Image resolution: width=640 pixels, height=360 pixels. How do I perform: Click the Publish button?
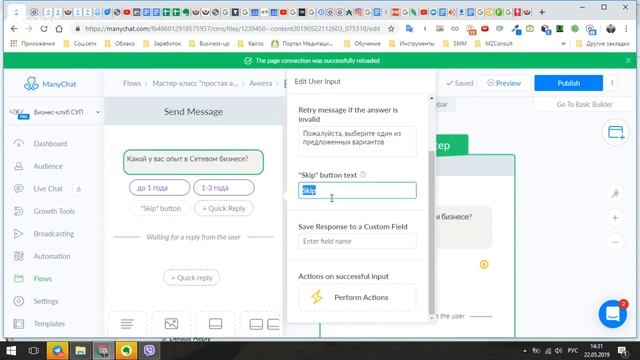click(x=569, y=83)
